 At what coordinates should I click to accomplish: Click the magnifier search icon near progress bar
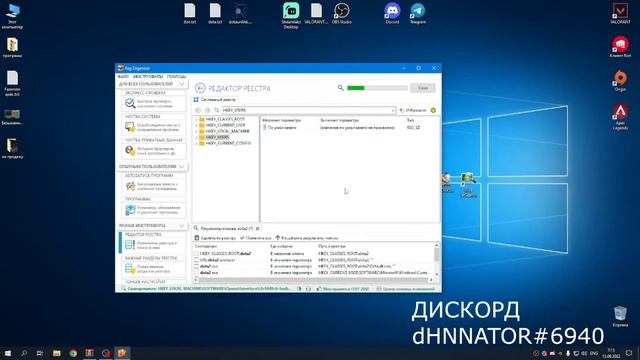[340, 88]
